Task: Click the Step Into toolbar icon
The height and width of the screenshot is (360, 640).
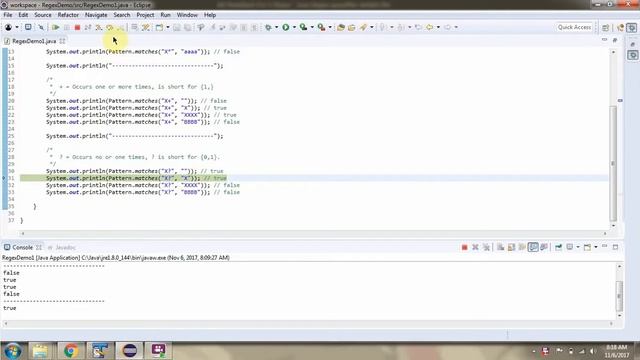Action: pos(99,27)
